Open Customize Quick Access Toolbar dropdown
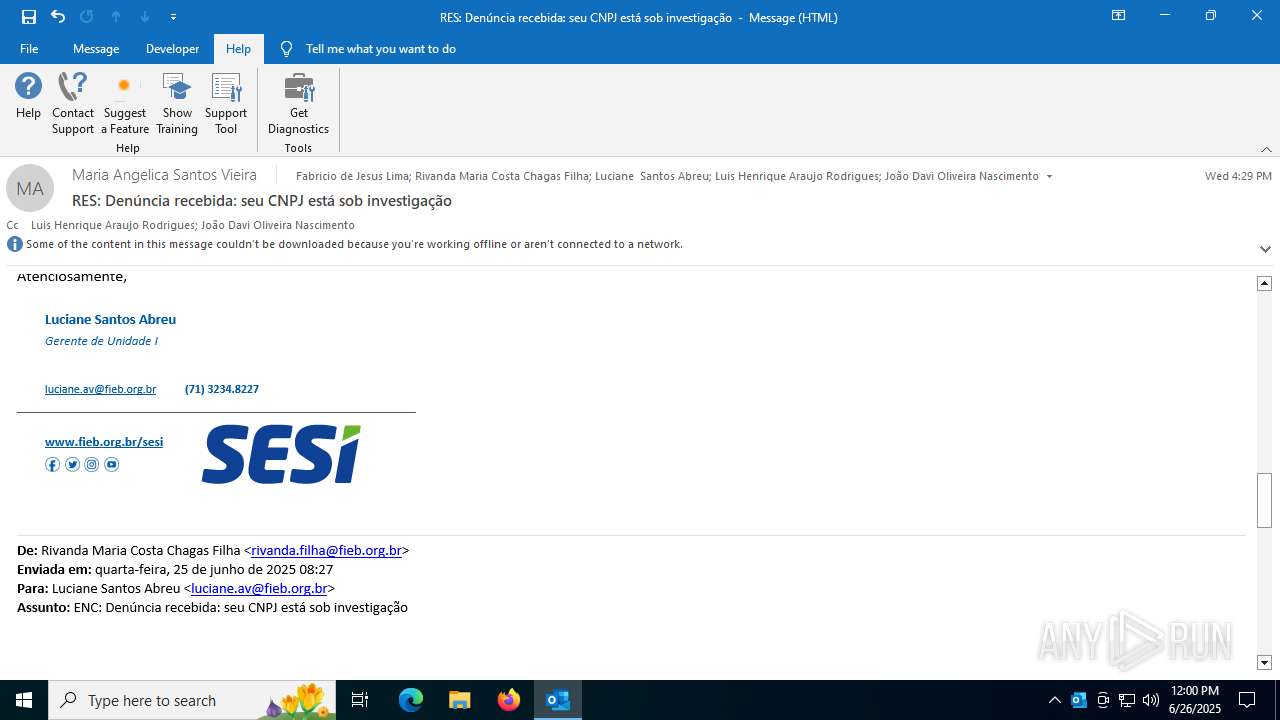1280x720 pixels. coord(174,17)
